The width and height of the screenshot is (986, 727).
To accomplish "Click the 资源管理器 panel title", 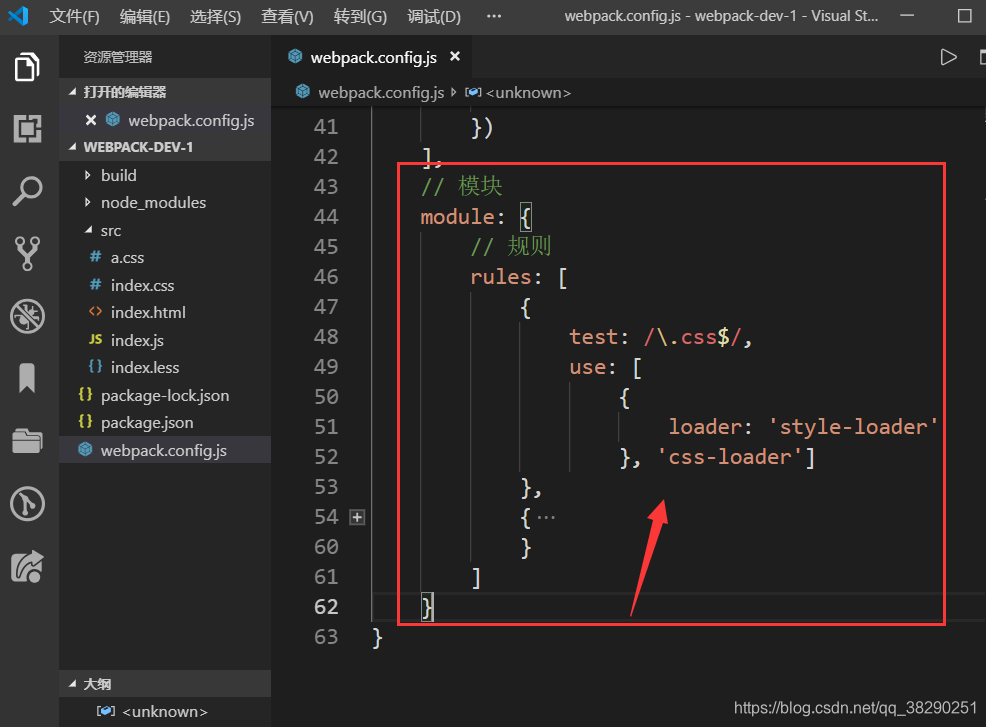I will [x=118, y=57].
